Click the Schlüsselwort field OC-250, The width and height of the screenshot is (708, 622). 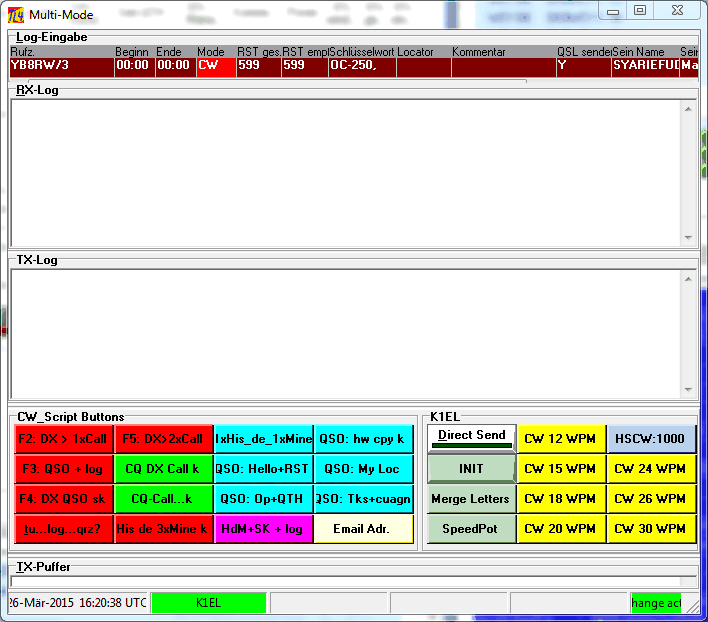click(363, 67)
